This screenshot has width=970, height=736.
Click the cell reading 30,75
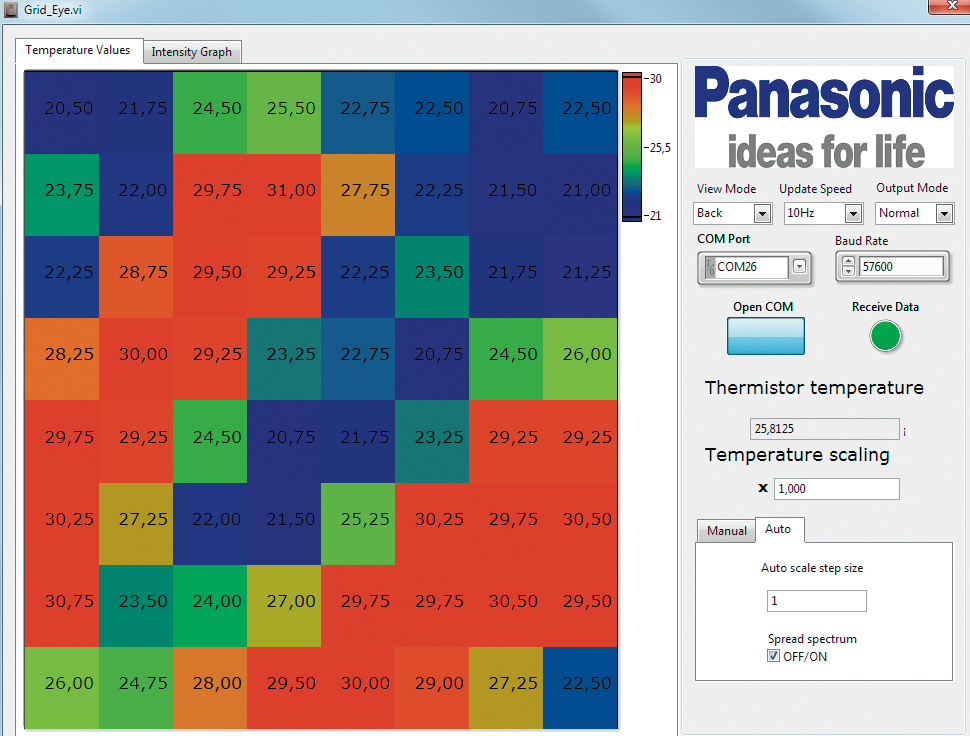click(62, 606)
